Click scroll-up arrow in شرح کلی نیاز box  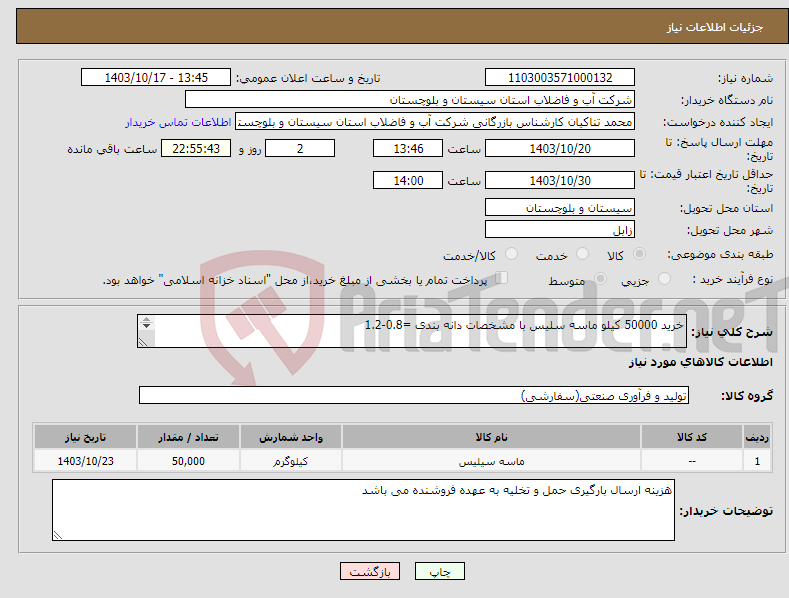pos(146,320)
